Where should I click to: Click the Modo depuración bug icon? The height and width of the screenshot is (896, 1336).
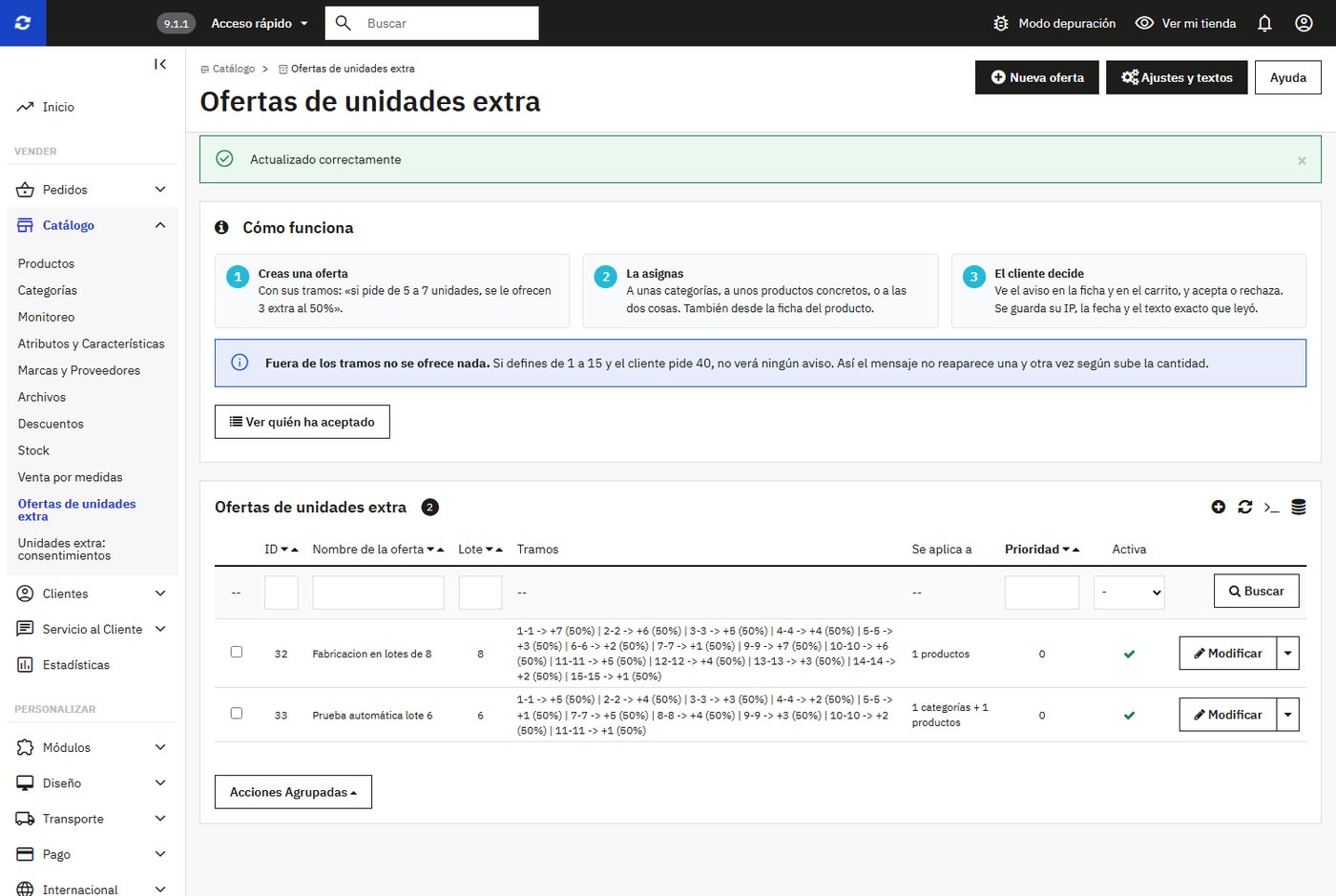click(x=1001, y=23)
